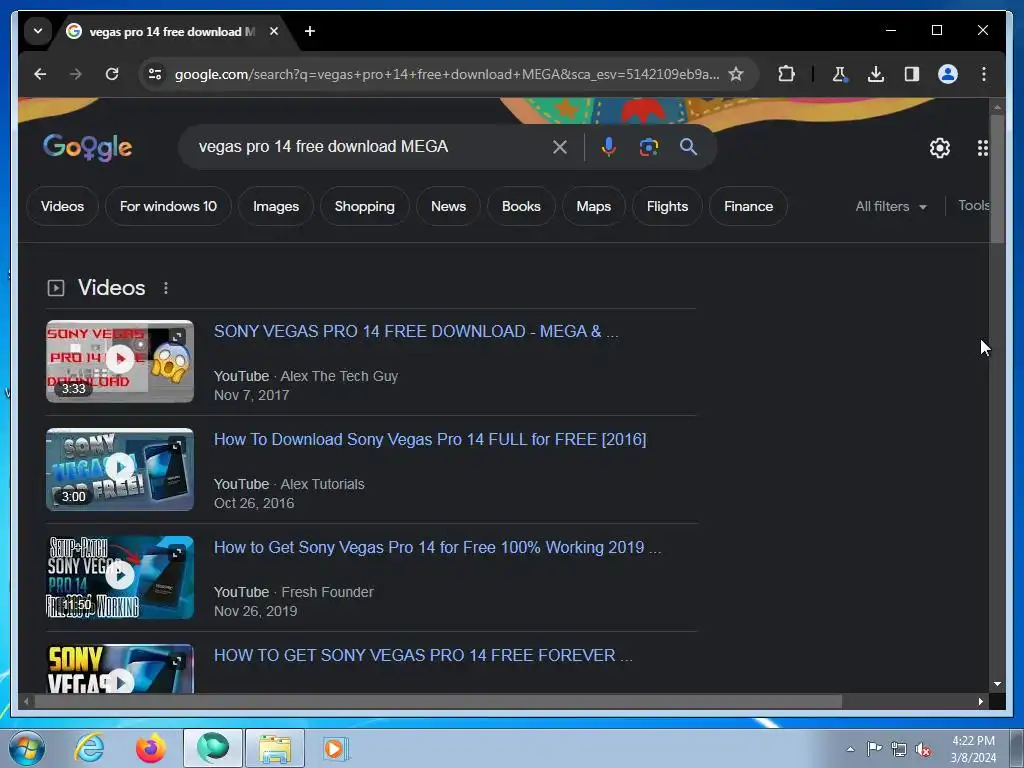This screenshot has height=768, width=1024.
Task: Open Chrome Labs flask icon
Action: (x=840, y=74)
